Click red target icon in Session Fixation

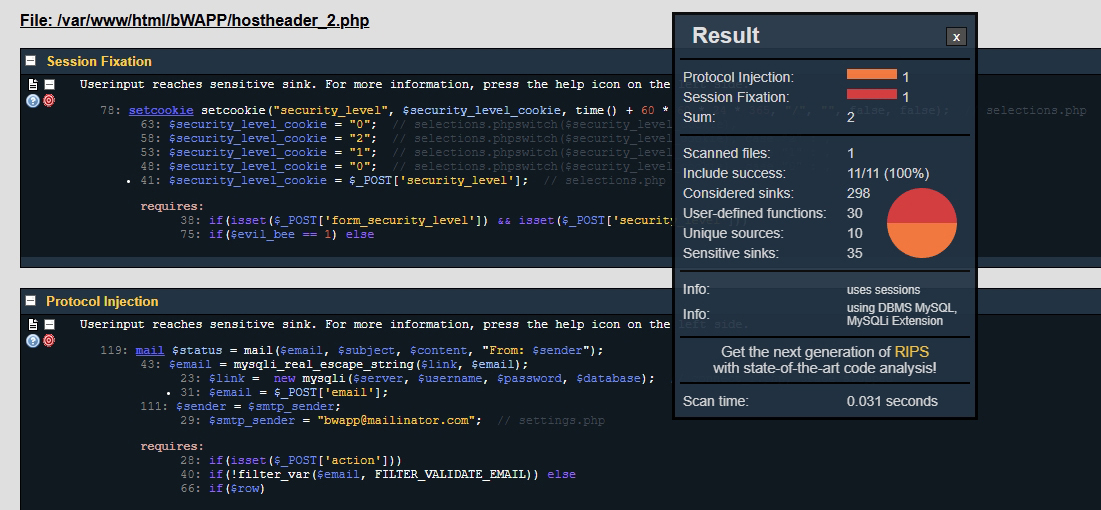click(x=49, y=101)
